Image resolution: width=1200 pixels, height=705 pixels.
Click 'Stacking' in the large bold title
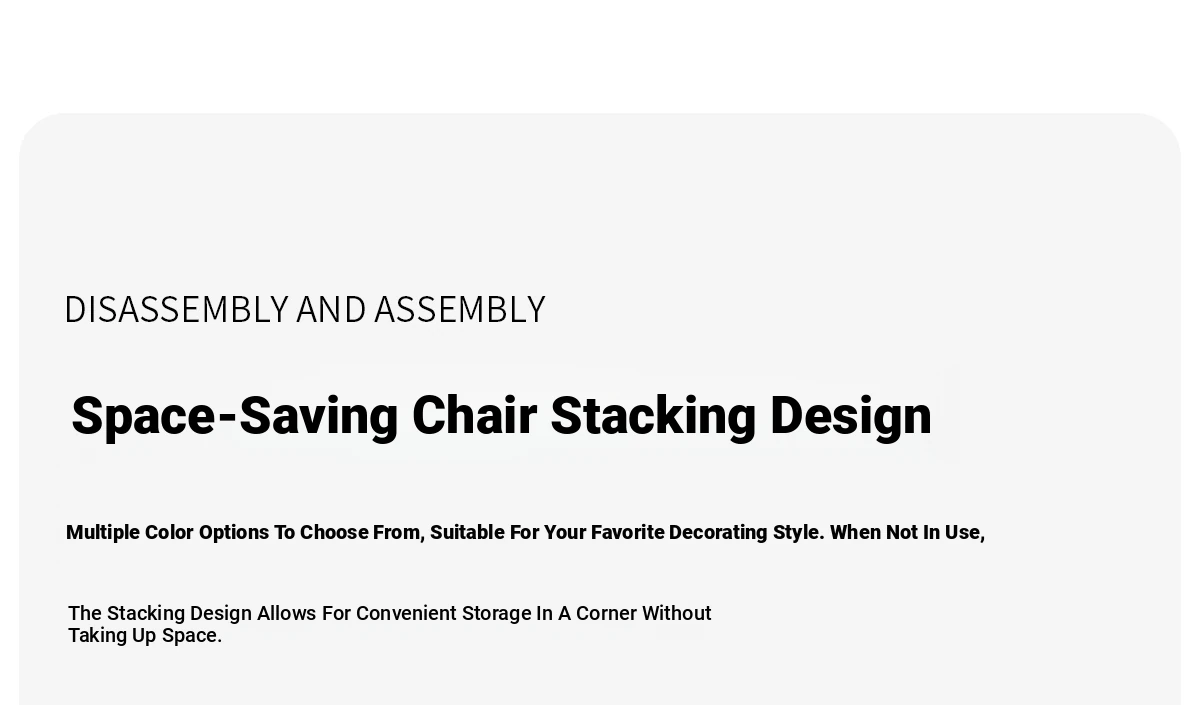click(654, 416)
